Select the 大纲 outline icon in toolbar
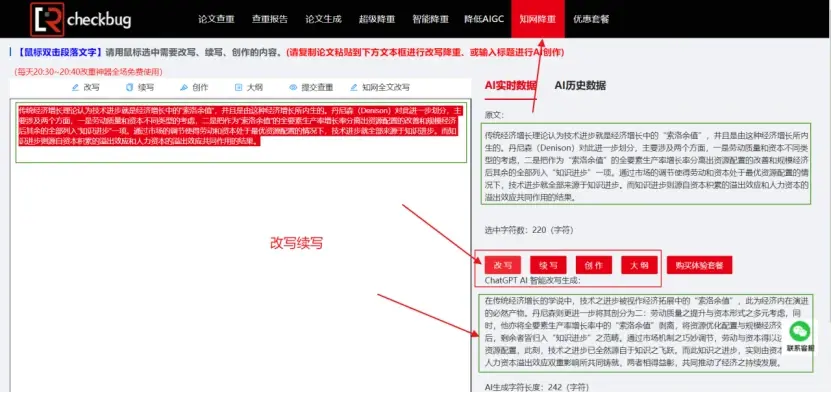Screen dimensions: 831x393 [238, 87]
